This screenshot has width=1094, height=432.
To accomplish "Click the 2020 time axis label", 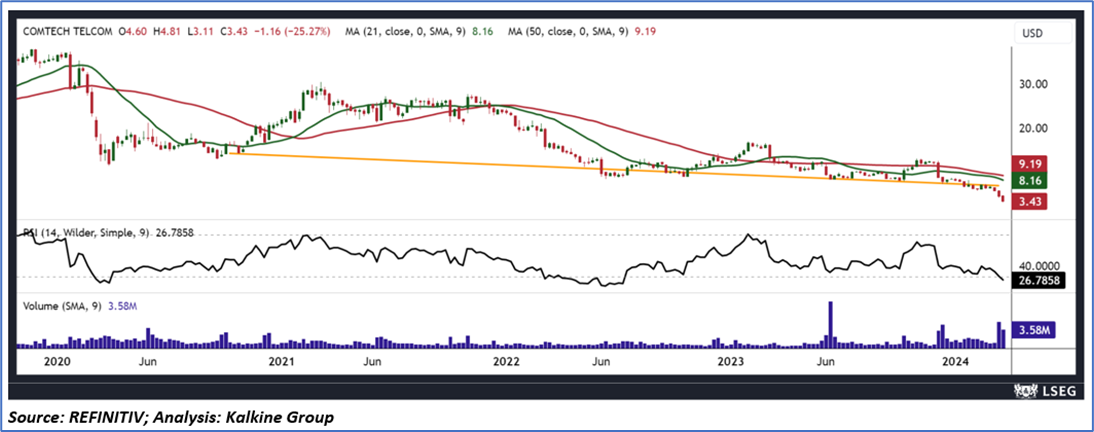I will (56, 362).
